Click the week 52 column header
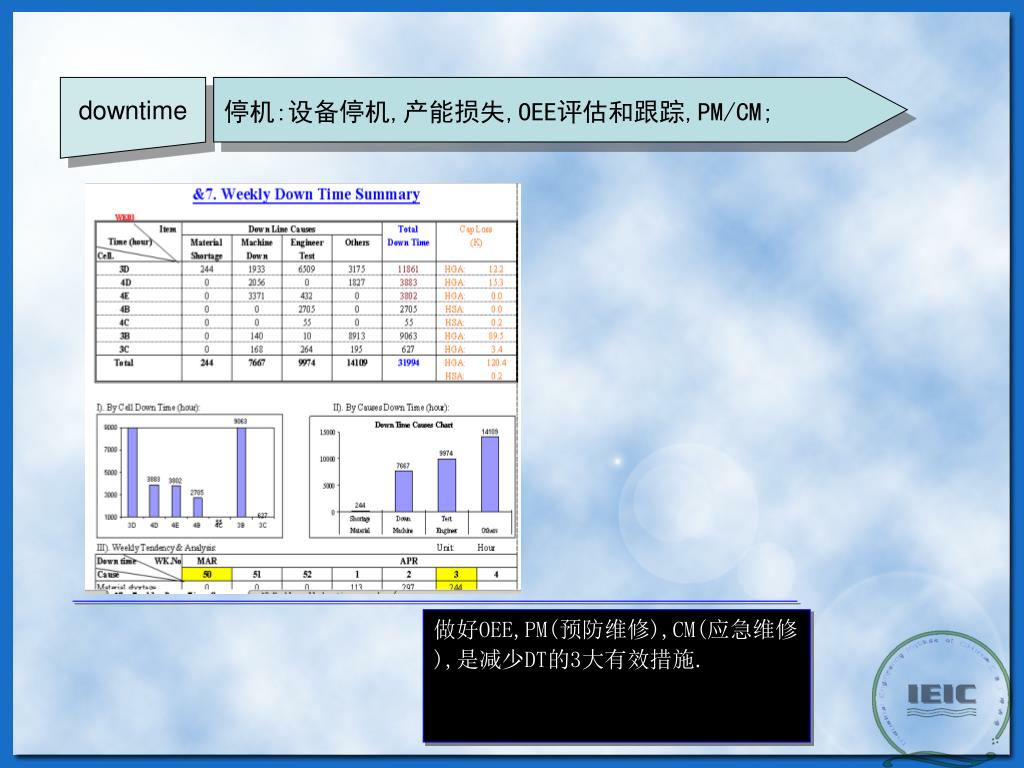1024x768 pixels. pos(307,575)
